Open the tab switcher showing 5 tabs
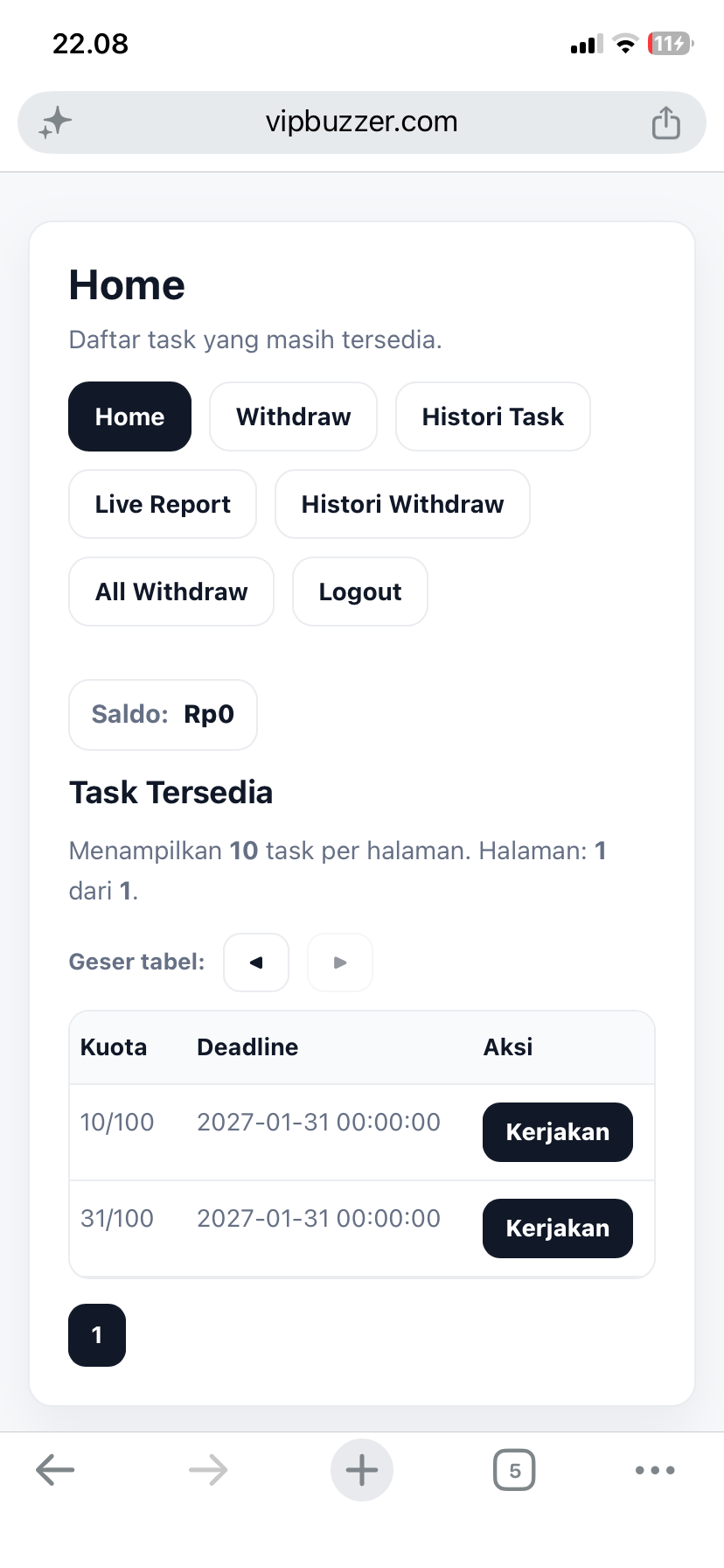Screen dimensions: 724x1568 coord(514,1470)
